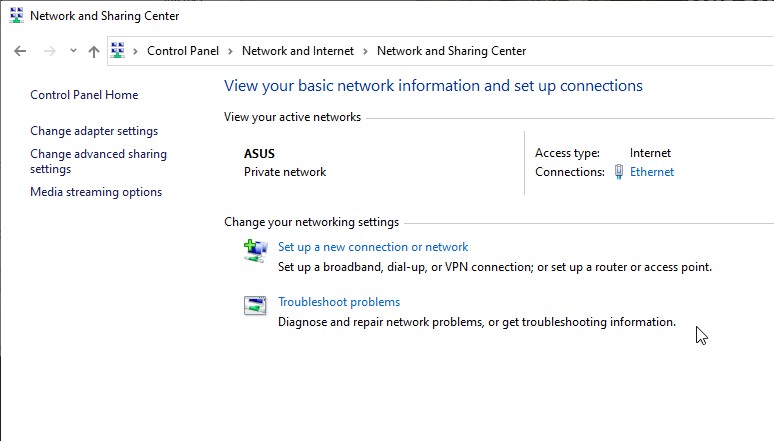The height and width of the screenshot is (441, 774).
Task: Go back with the Back arrow
Action: tap(20, 51)
